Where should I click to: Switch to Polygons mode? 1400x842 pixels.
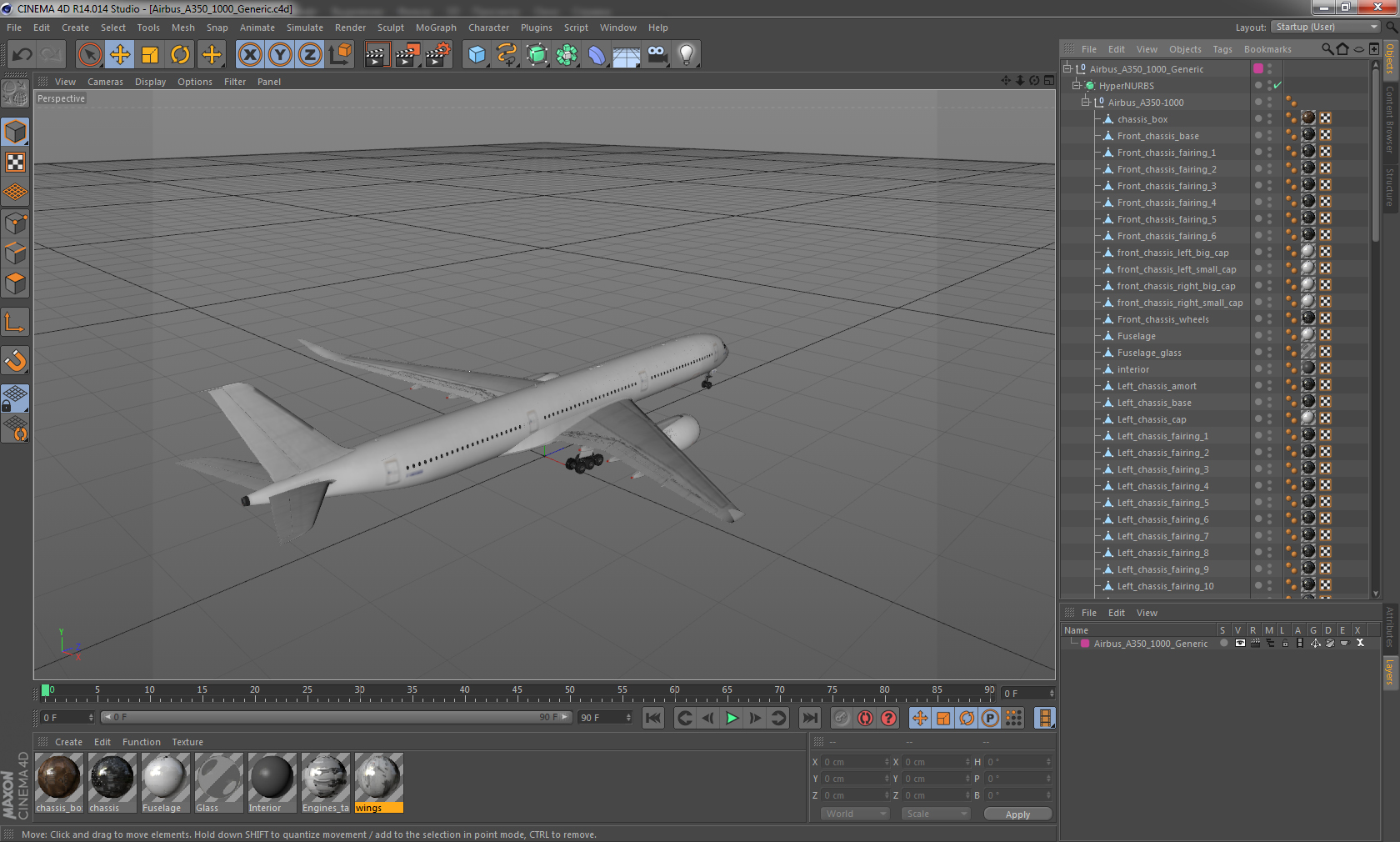click(x=16, y=283)
